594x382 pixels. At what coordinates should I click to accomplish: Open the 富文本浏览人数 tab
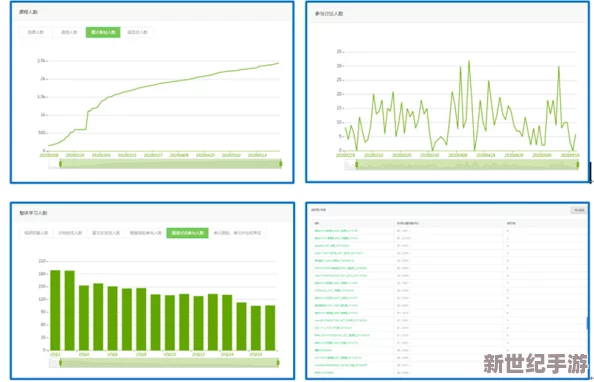[x=106, y=233]
